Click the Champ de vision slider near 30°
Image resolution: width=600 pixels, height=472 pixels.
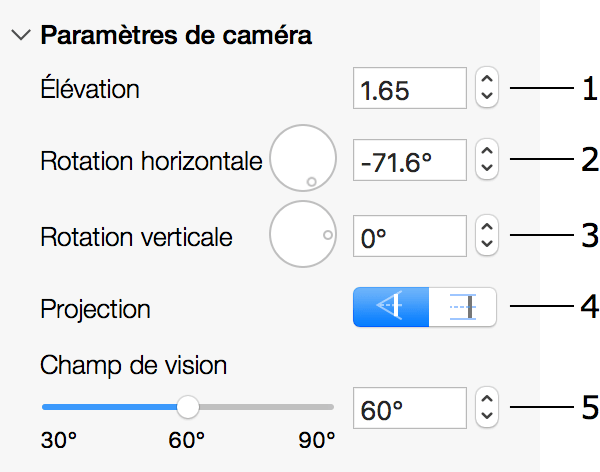point(47,407)
